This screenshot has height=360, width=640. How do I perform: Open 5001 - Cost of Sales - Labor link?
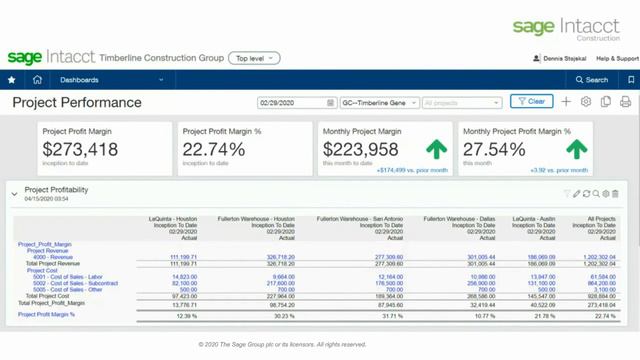point(67,277)
